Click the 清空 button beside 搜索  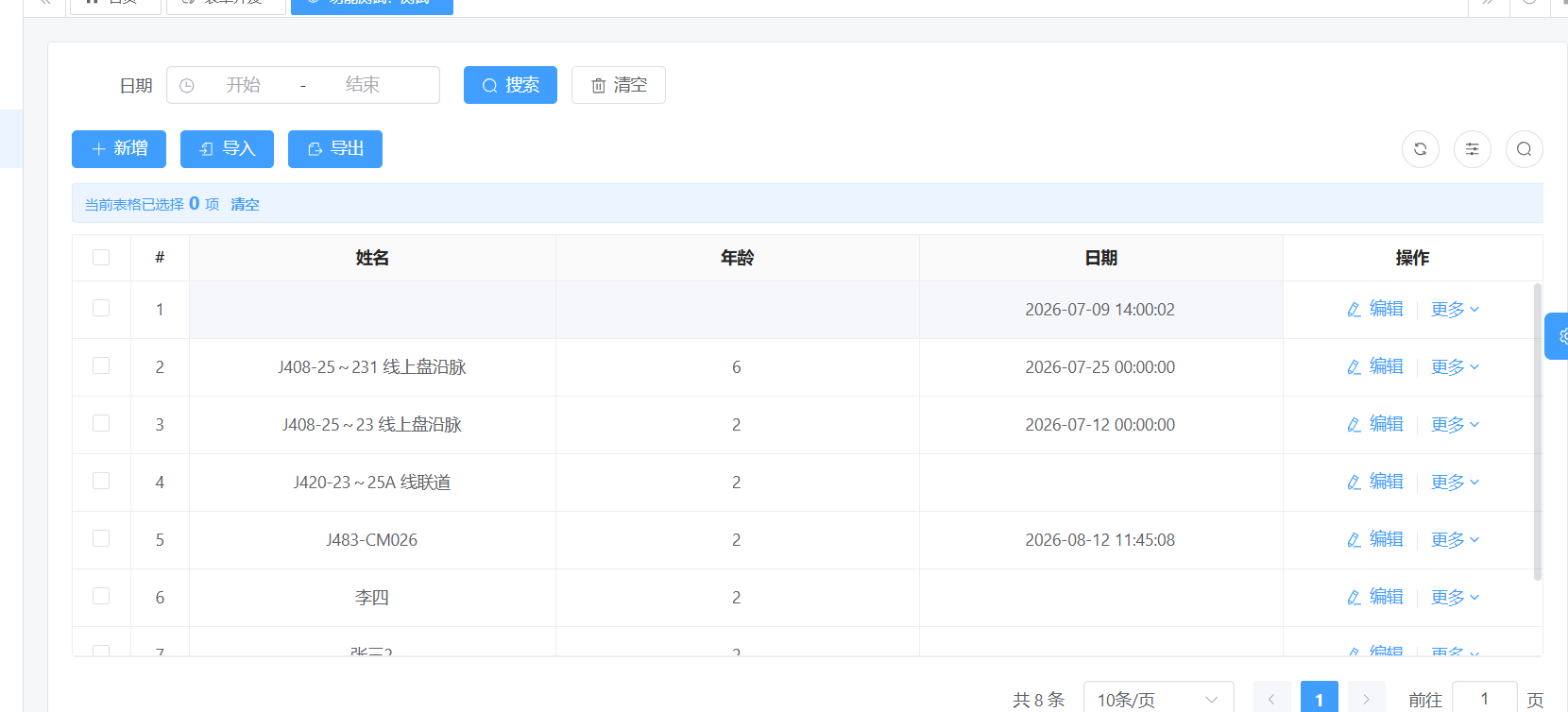coord(619,85)
